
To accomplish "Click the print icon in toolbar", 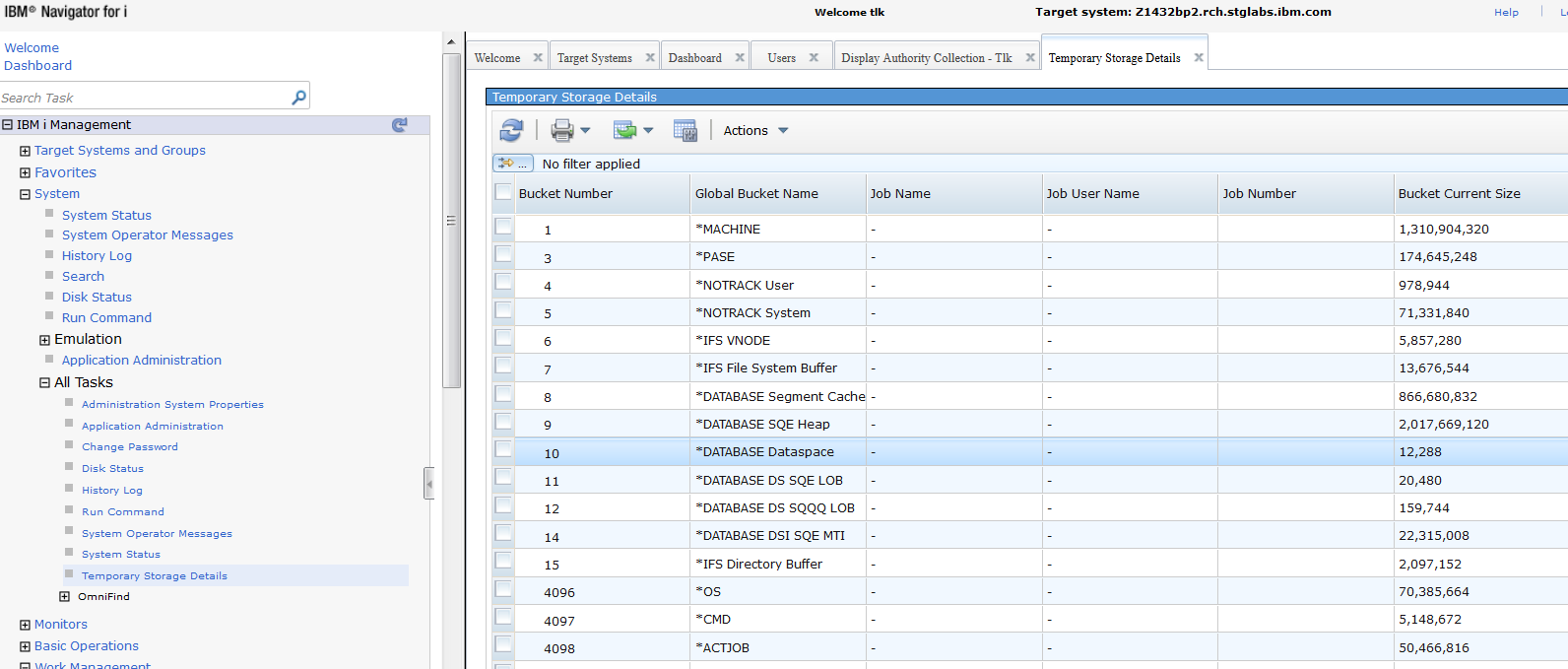I will click(x=562, y=130).
